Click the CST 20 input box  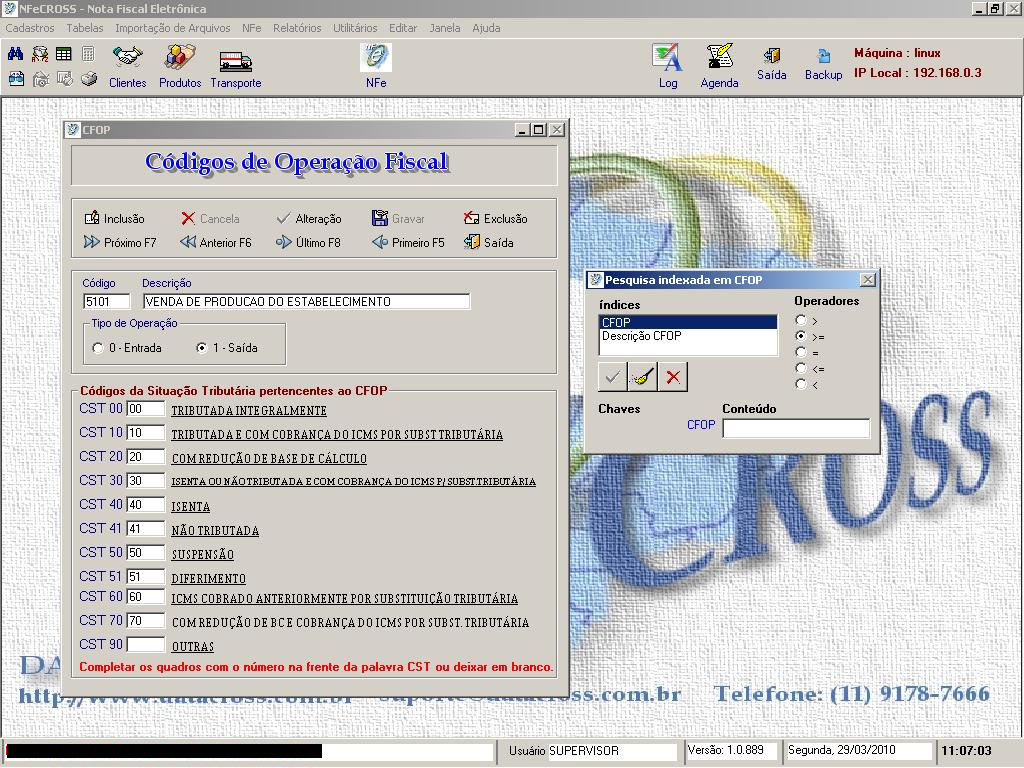click(146, 456)
